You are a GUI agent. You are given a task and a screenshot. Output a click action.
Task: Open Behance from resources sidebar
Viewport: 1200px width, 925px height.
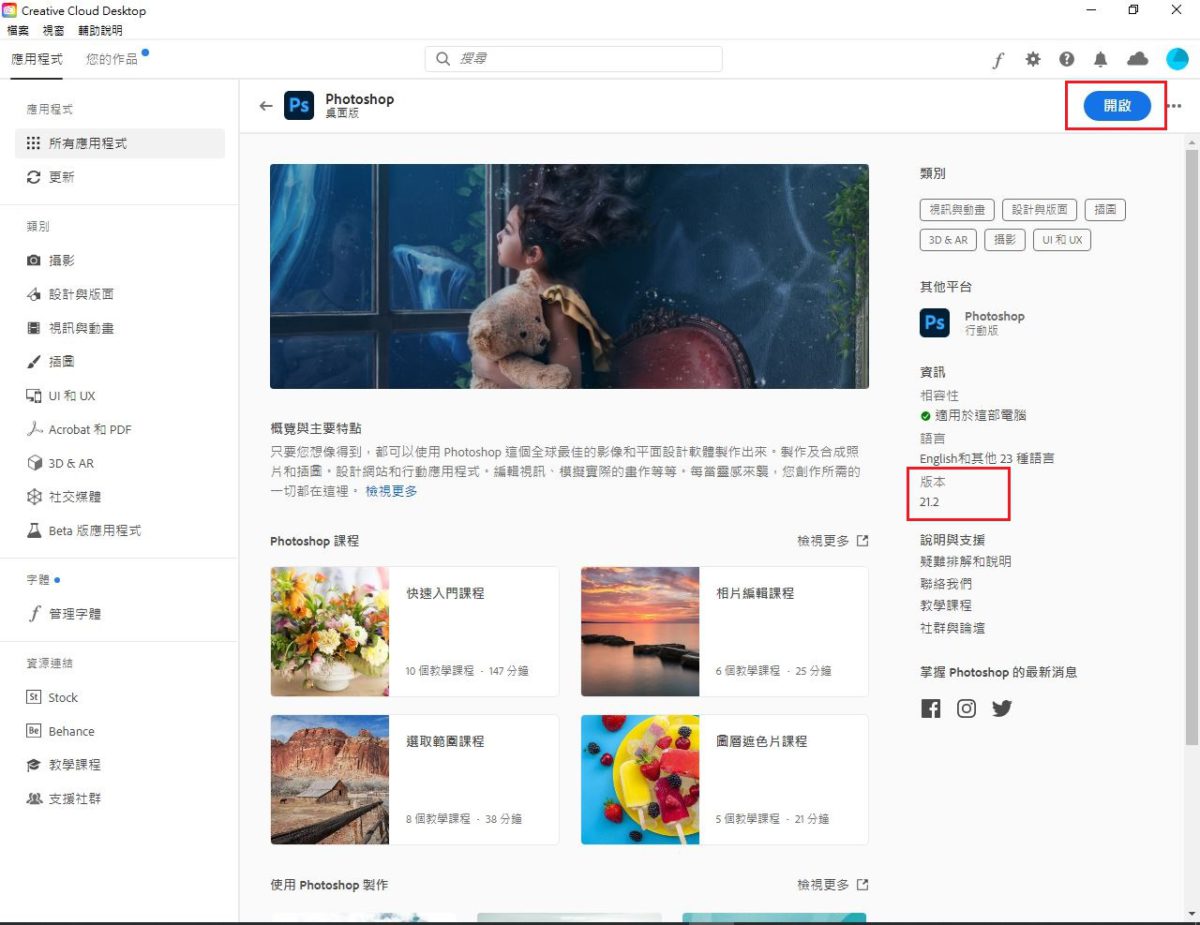point(72,731)
